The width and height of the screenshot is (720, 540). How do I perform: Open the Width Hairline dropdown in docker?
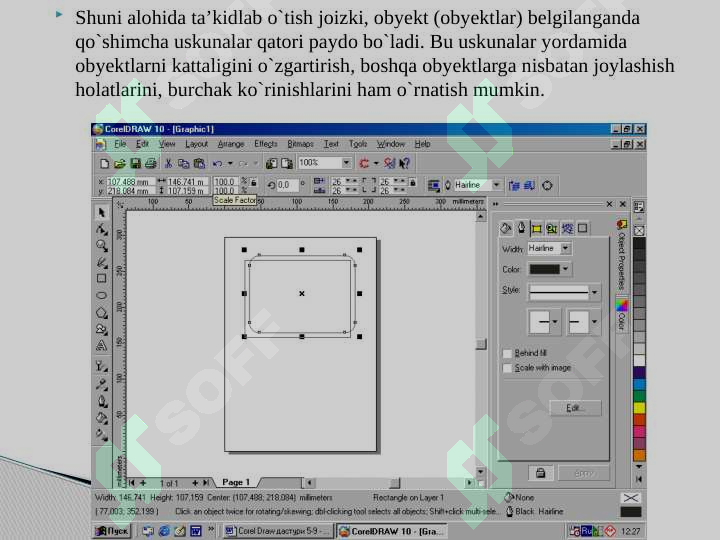click(x=566, y=248)
